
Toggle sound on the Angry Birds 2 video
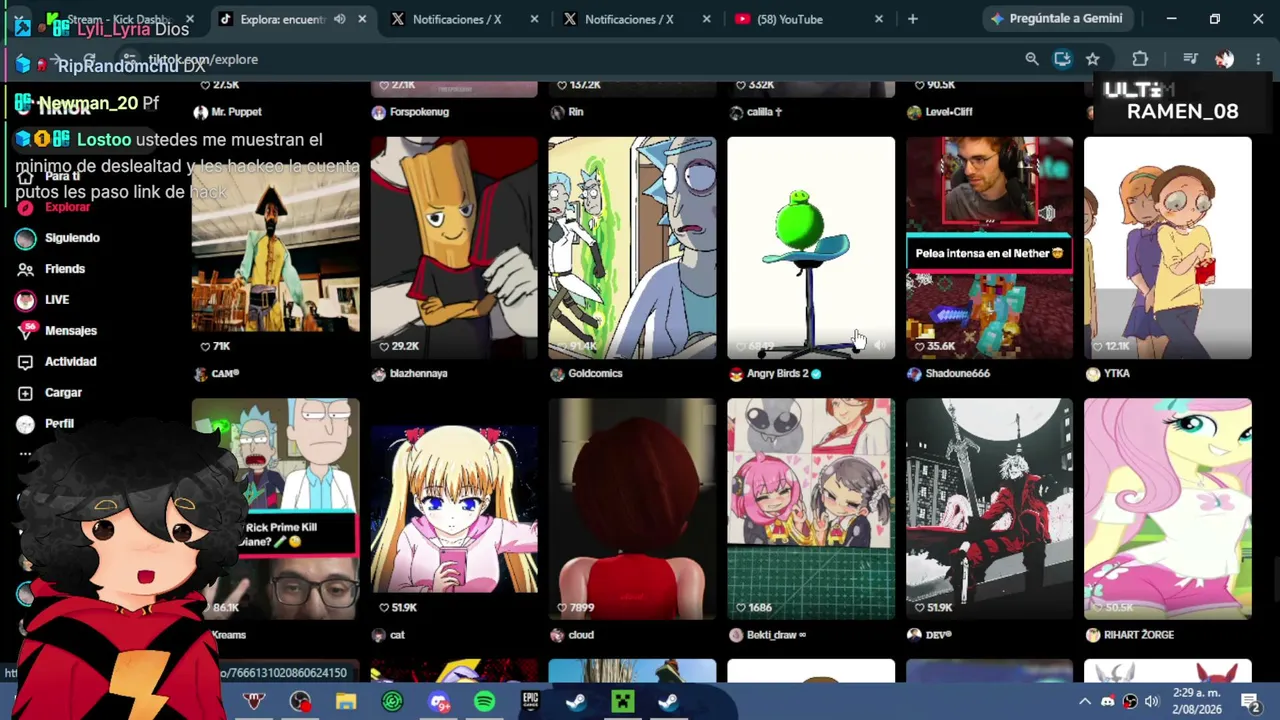(878, 346)
